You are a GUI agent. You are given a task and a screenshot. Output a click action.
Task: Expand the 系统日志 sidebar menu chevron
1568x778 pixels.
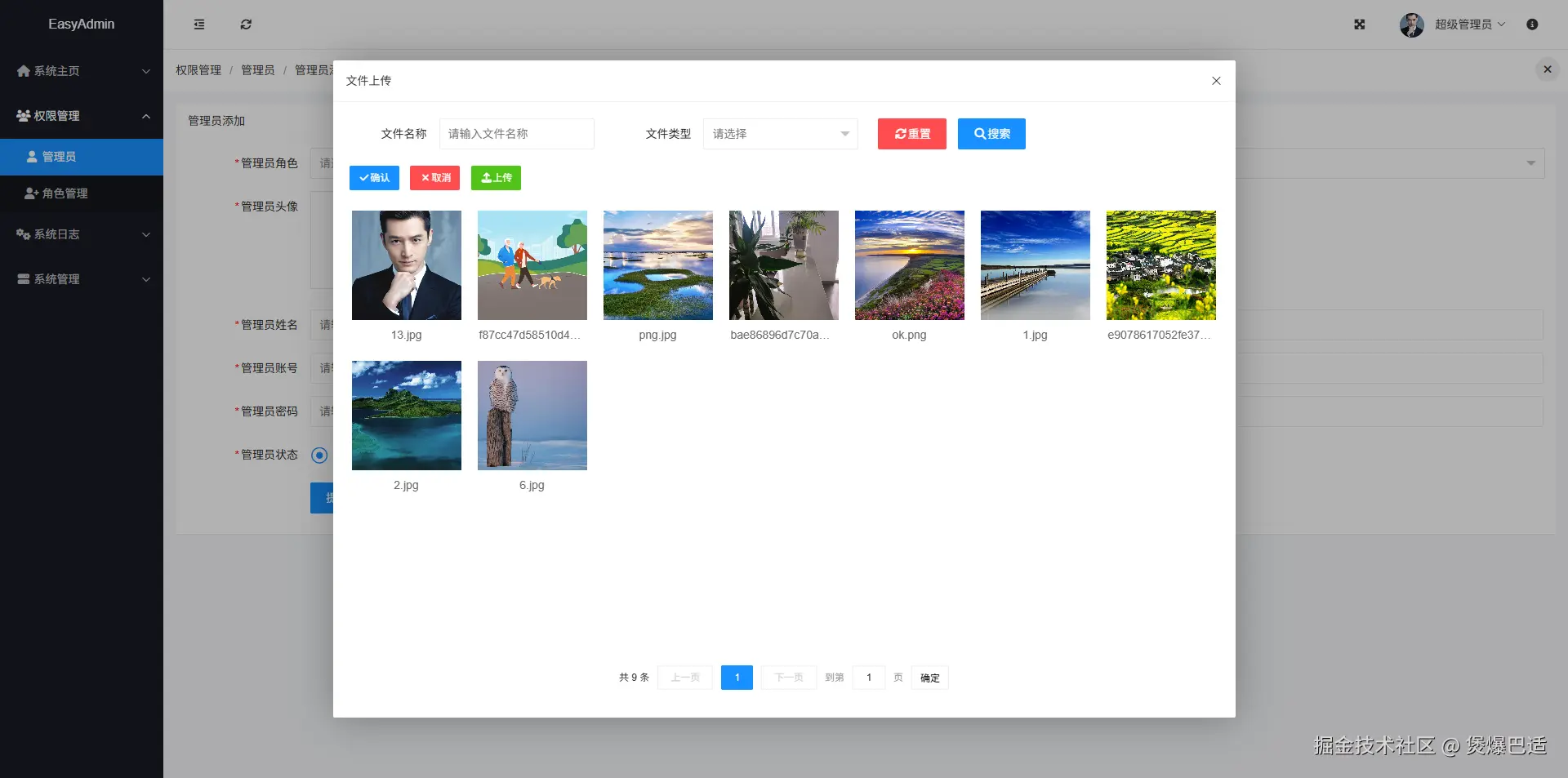pyautogui.click(x=146, y=234)
